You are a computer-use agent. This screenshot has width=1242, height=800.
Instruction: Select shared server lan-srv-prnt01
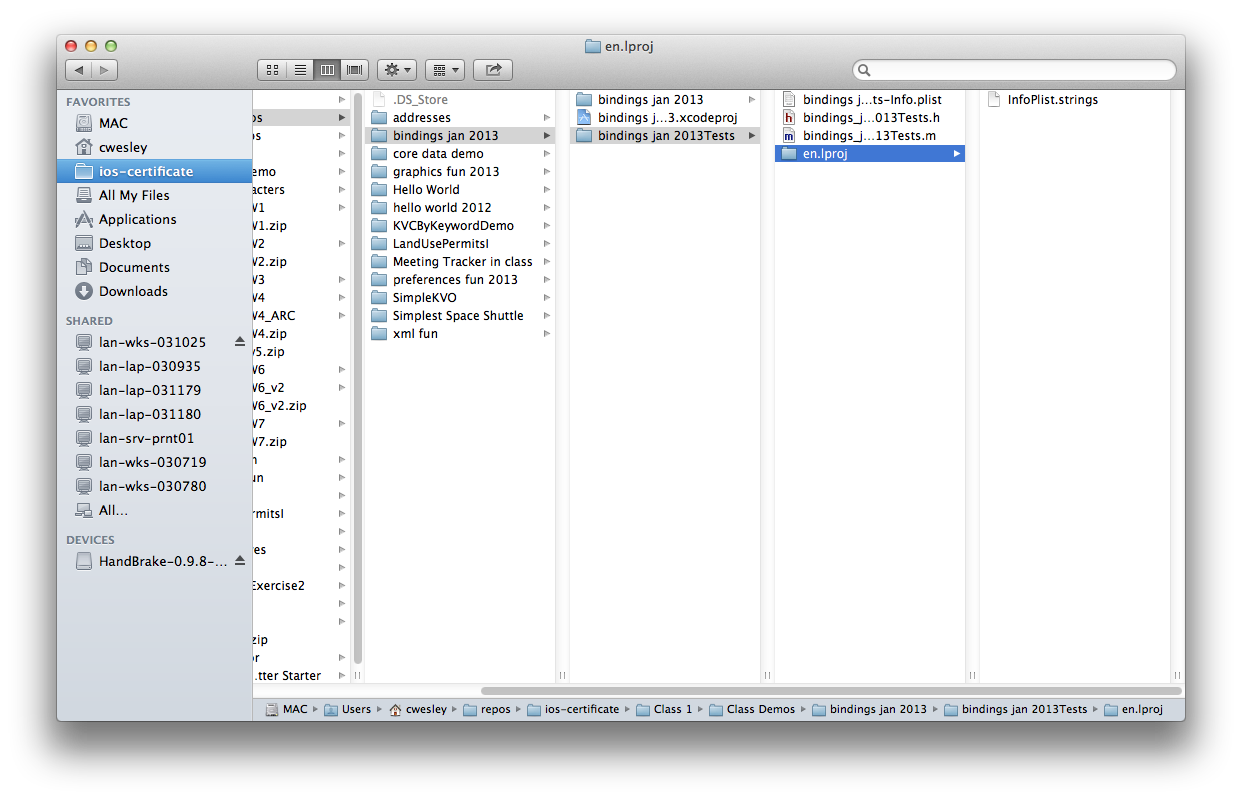pyautogui.click(x=154, y=438)
